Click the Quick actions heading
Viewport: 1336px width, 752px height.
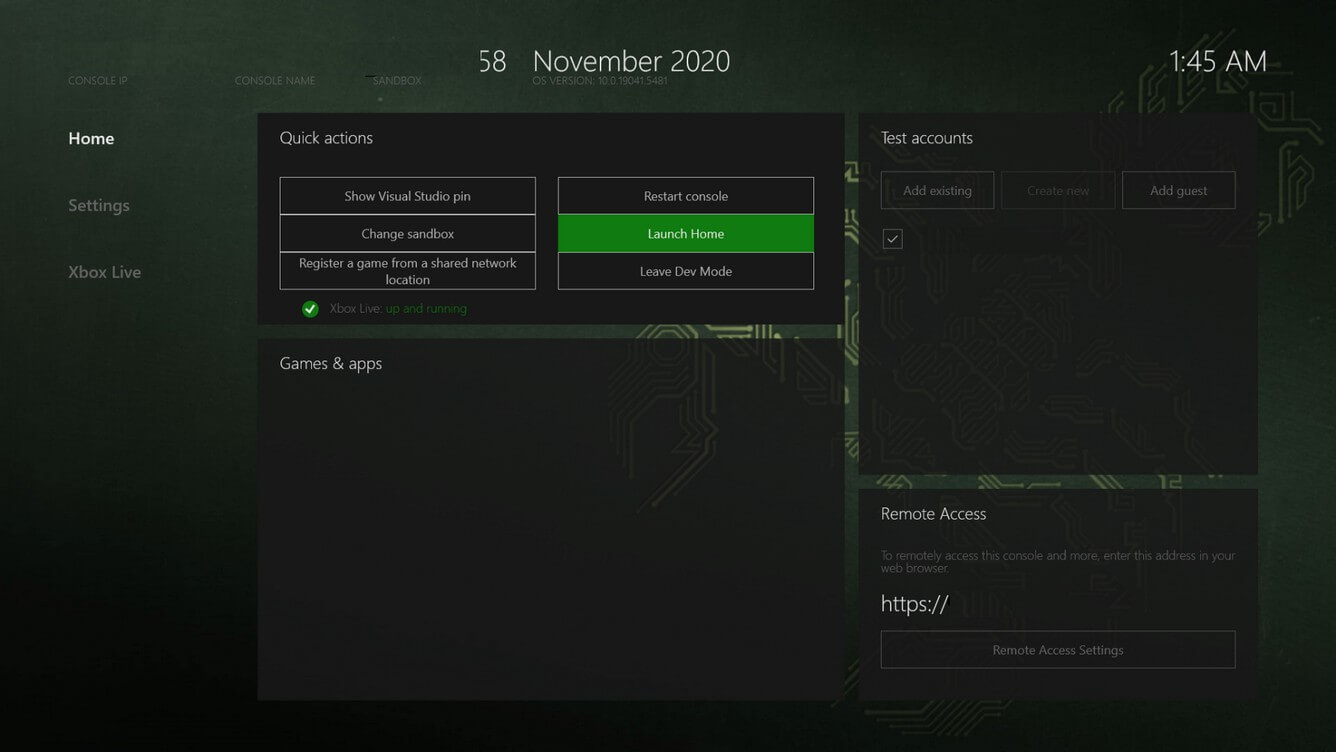(x=326, y=138)
